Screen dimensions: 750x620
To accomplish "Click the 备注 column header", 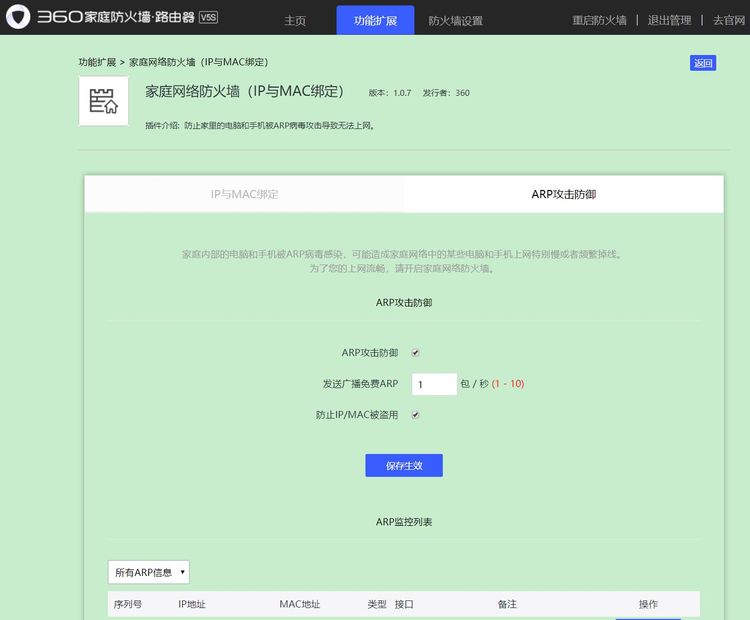I will coord(507,604).
